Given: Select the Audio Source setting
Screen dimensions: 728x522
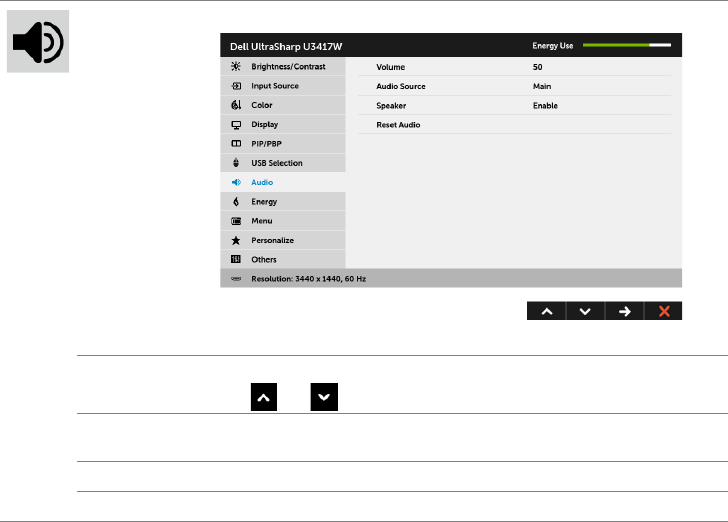Looking at the screenshot, I should point(514,86).
